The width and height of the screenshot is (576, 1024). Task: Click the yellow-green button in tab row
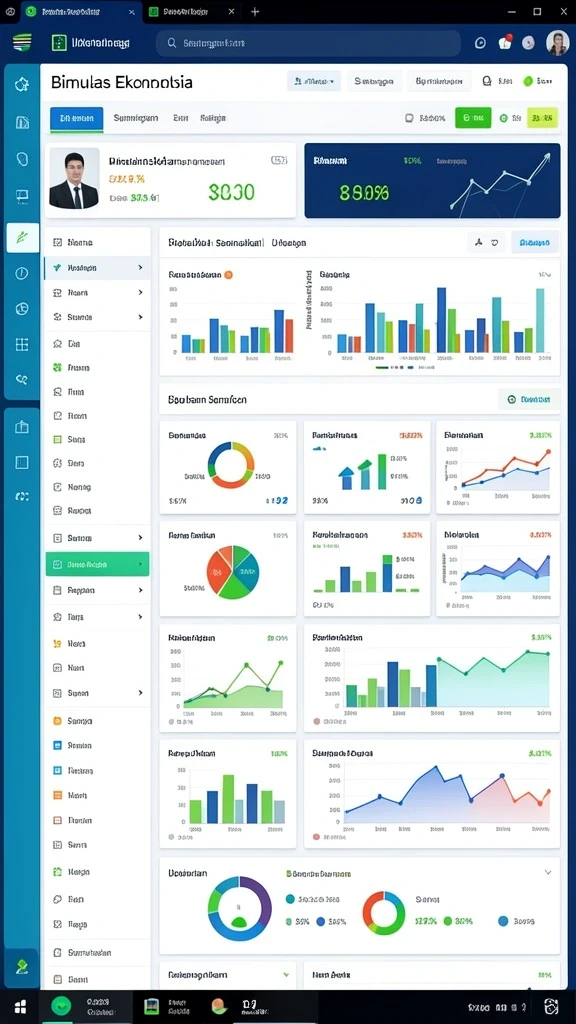click(542, 118)
